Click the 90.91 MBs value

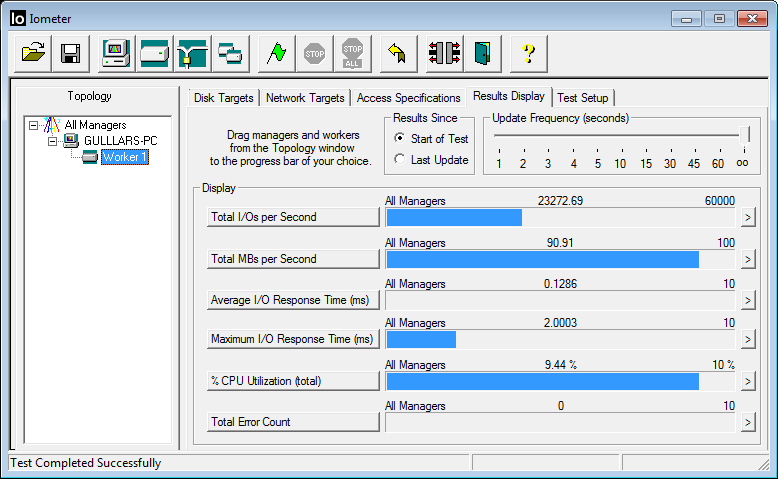[x=560, y=243]
